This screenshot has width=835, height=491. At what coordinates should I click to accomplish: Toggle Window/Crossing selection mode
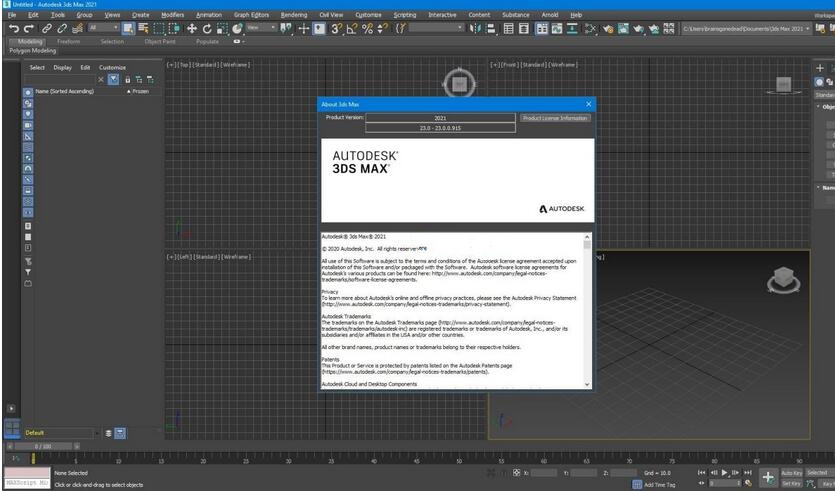click(174, 29)
